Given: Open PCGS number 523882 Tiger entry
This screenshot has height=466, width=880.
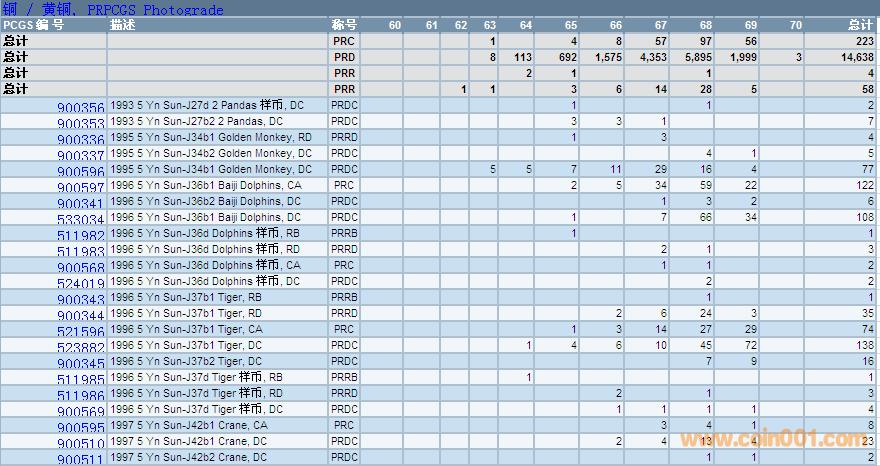Looking at the screenshot, I should pos(81,348).
